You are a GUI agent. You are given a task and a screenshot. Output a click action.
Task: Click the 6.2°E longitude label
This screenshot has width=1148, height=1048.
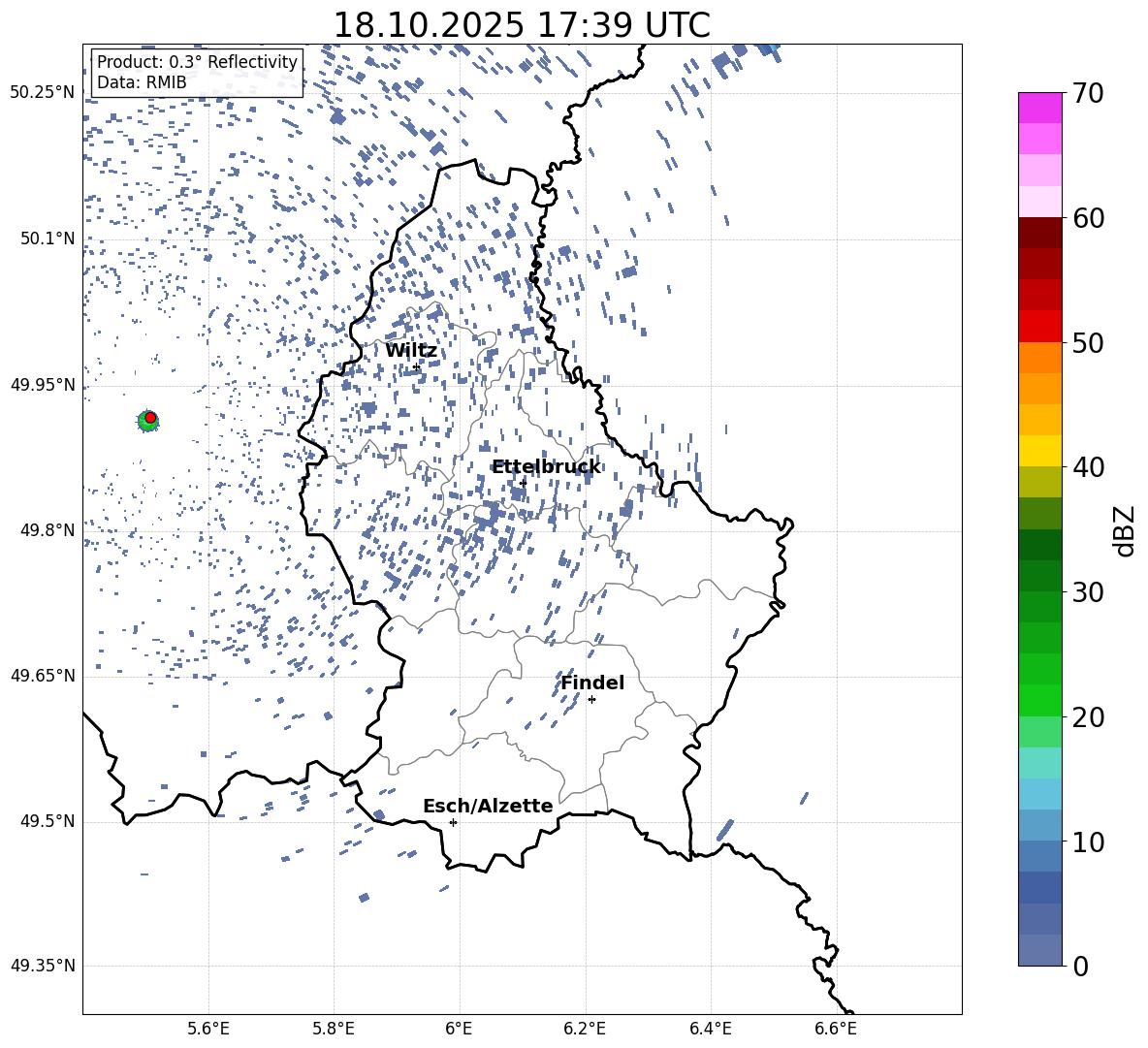pos(585,1029)
